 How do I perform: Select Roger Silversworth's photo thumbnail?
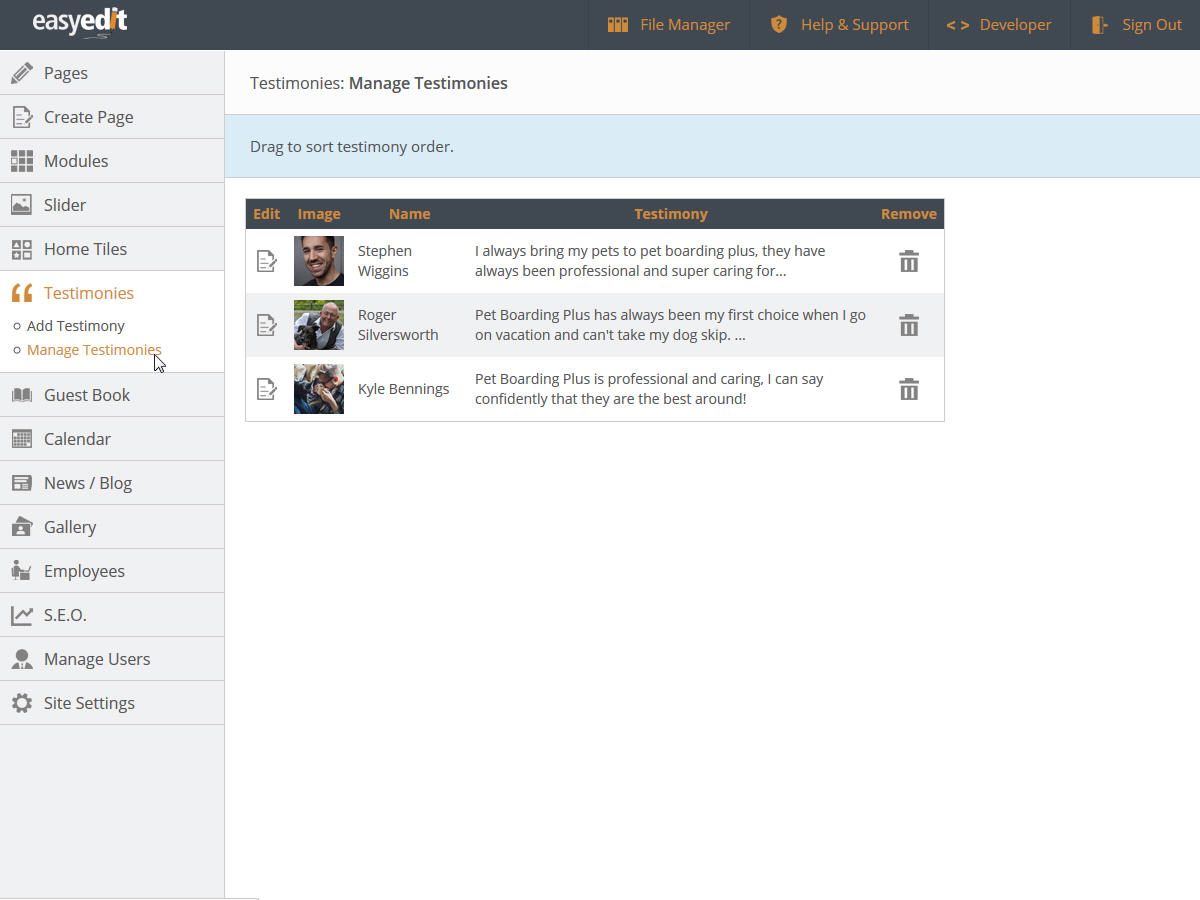click(x=319, y=325)
